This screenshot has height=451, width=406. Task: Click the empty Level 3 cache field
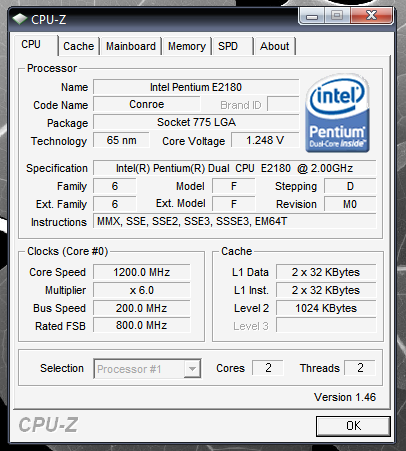[x=326, y=325]
